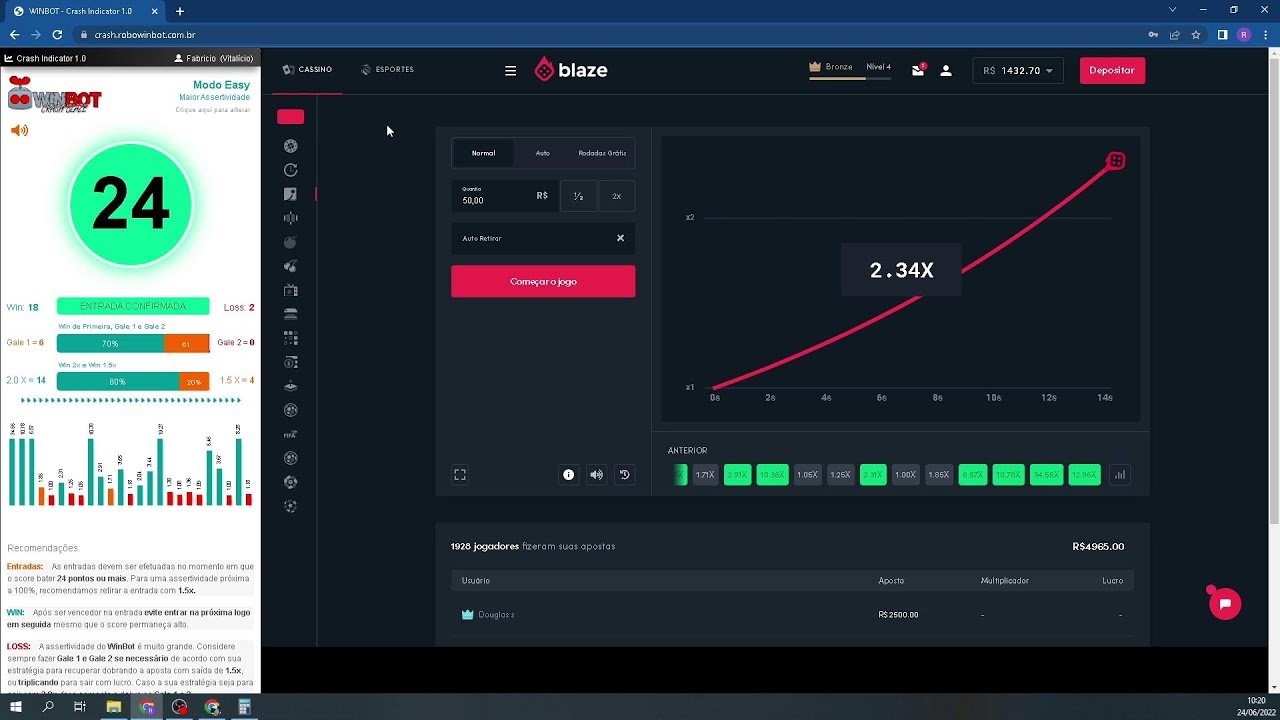The height and width of the screenshot is (720, 1280).
Task: Open the live support chat bubble
Action: coord(1225,604)
